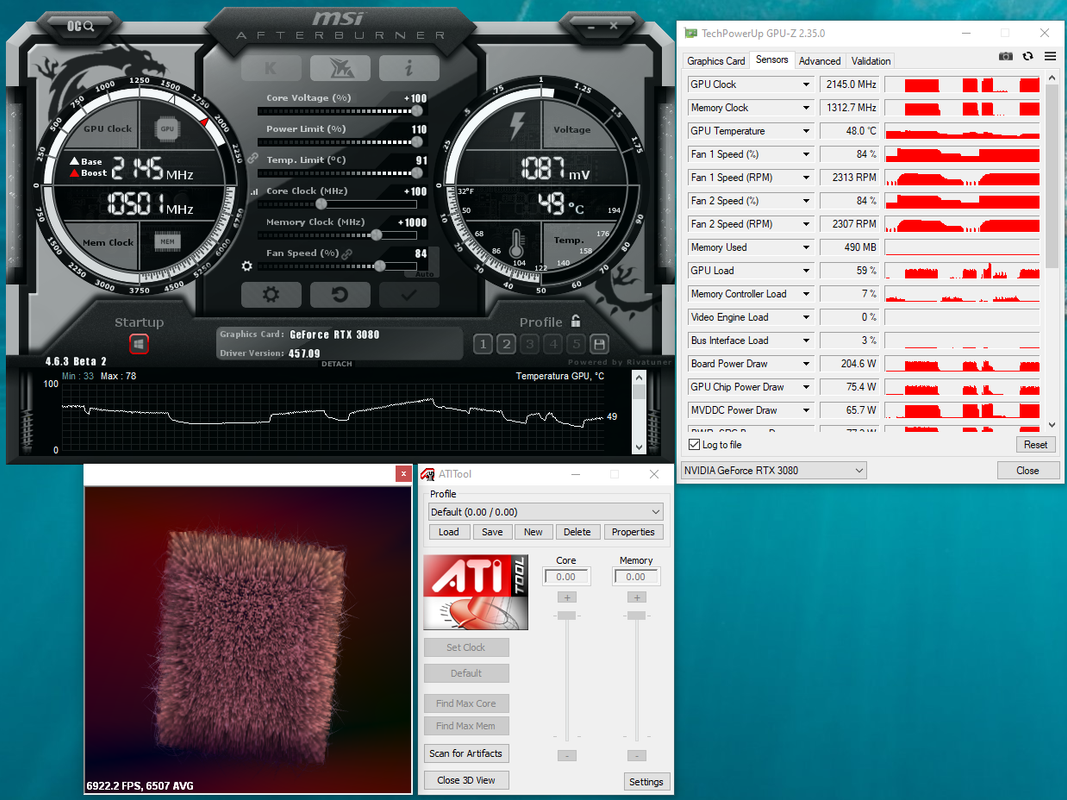Image resolution: width=1067 pixels, height=800 pixels.
Task: Click the Kombustor K button
Action: click(271, 68)
